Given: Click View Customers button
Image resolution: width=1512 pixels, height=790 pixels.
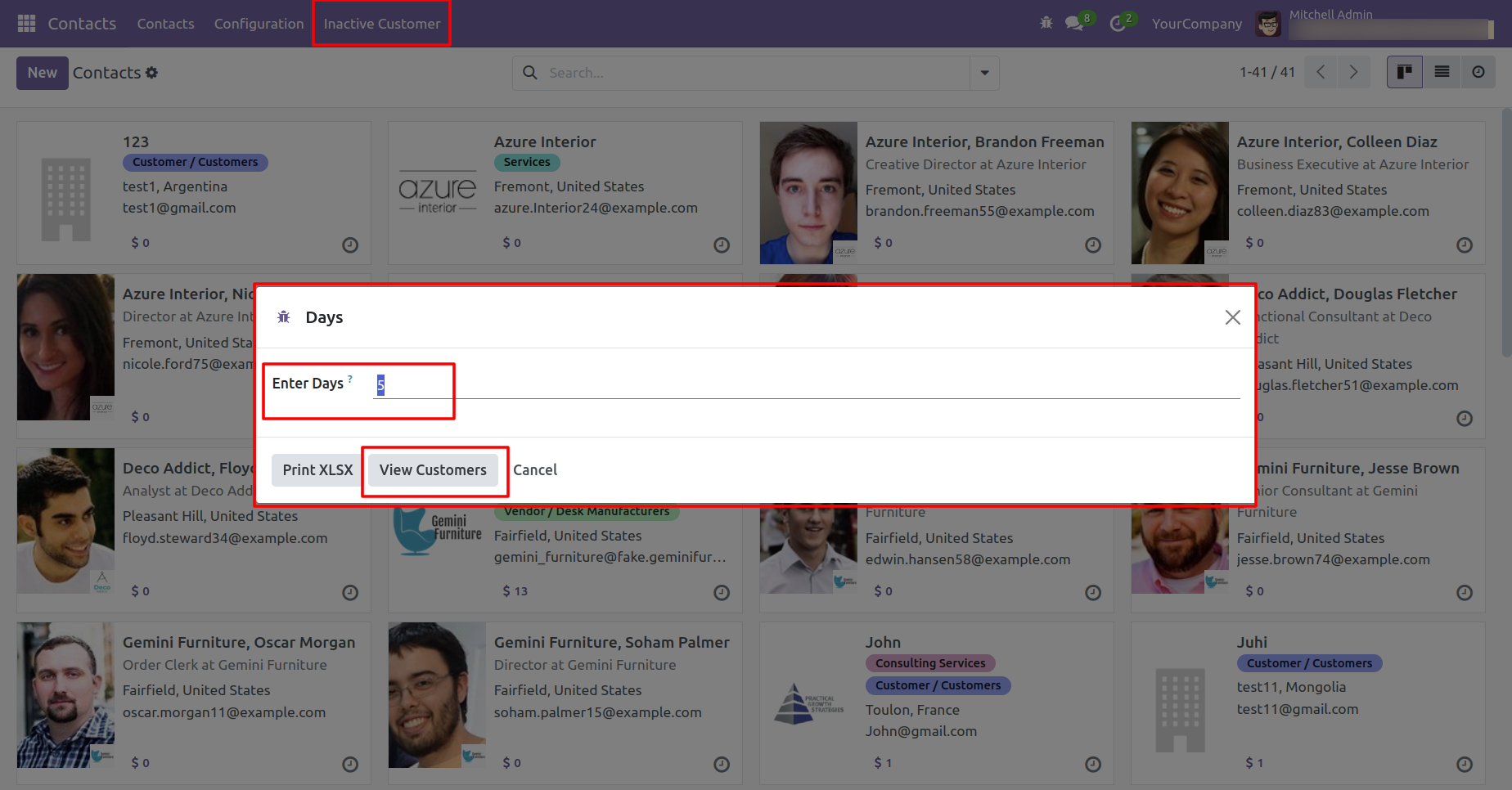Looking at the screenshot, I should pos(433,470).
